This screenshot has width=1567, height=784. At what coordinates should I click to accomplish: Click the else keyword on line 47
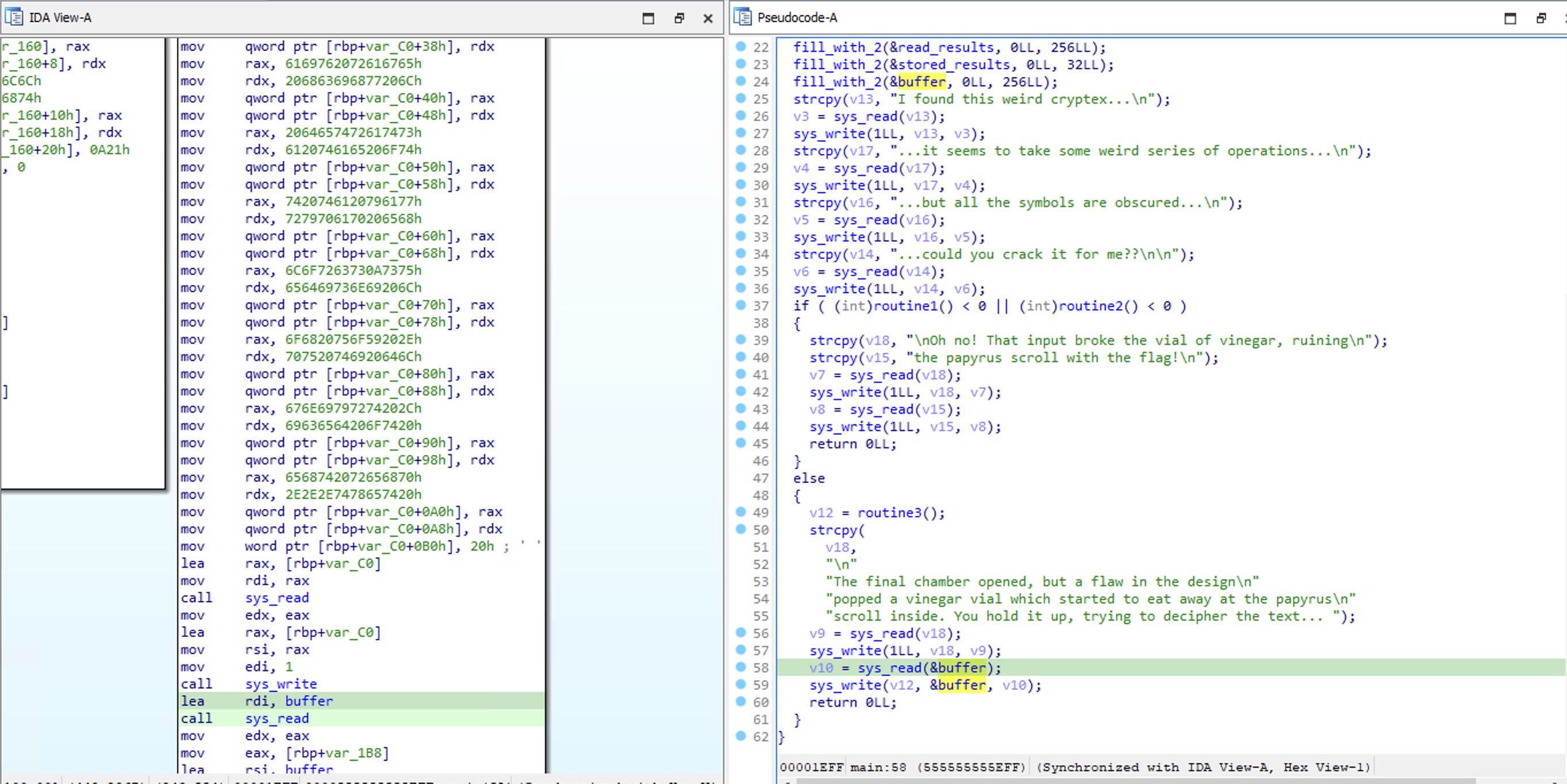[809, 478]
